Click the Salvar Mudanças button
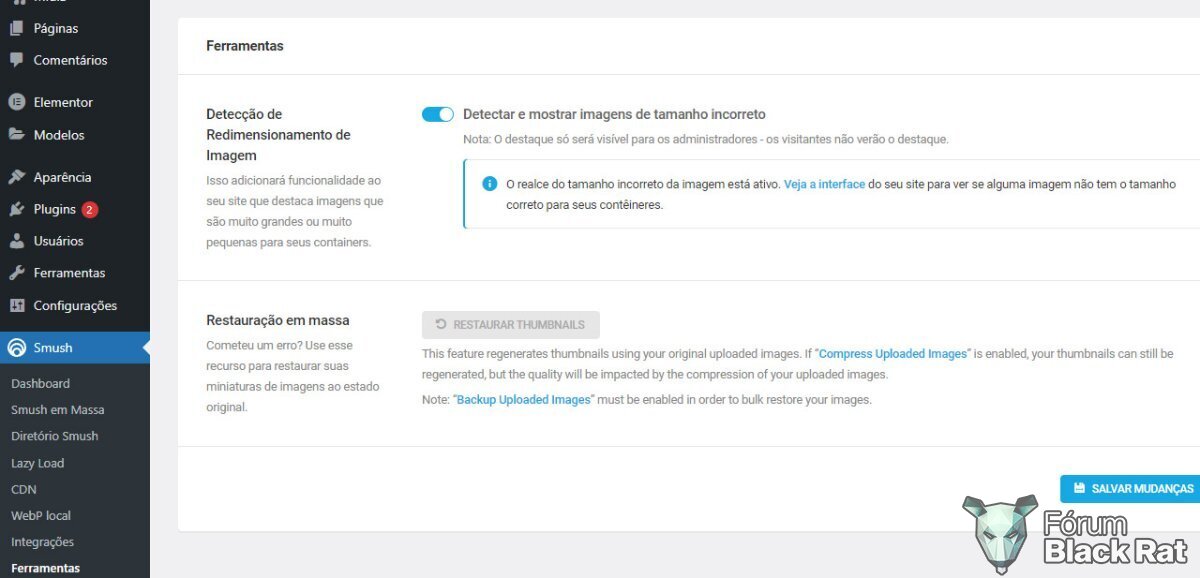1200x578 pixels. (1131, 489)
